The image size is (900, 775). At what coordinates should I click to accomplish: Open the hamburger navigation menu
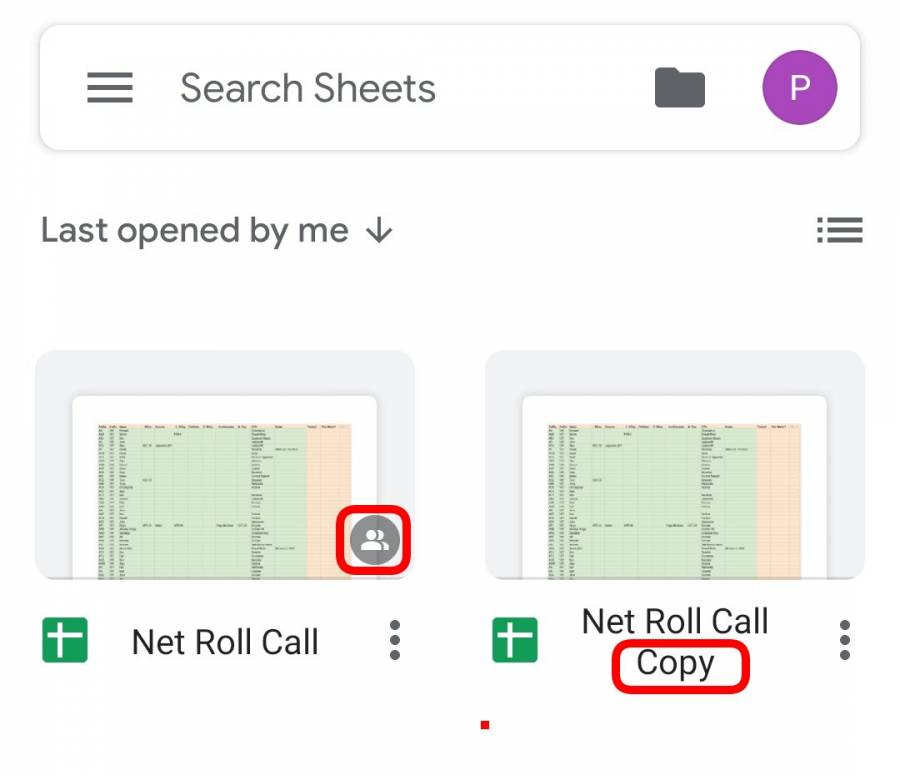point(110,87)
